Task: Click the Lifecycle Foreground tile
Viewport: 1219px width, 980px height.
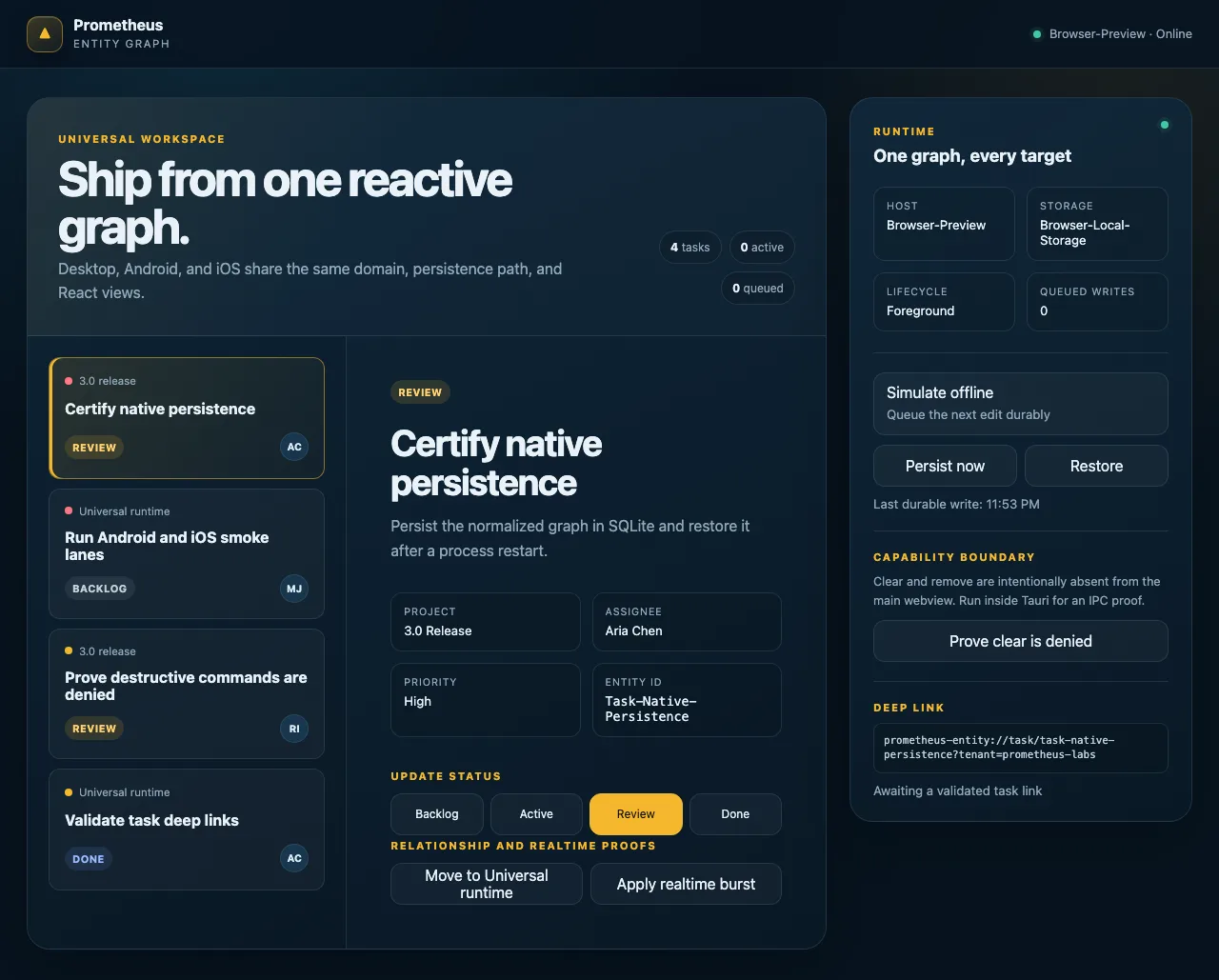Action: tap(944, 302)
